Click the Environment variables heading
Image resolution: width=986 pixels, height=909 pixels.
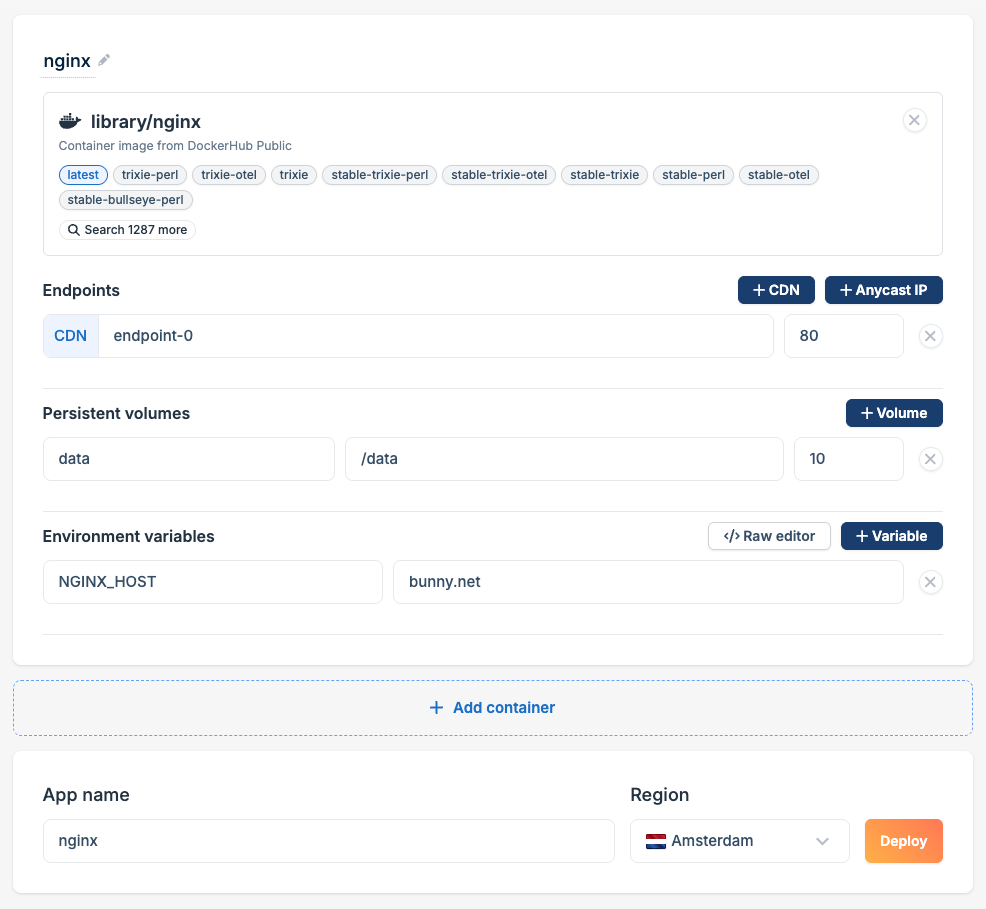coord(128,536)
